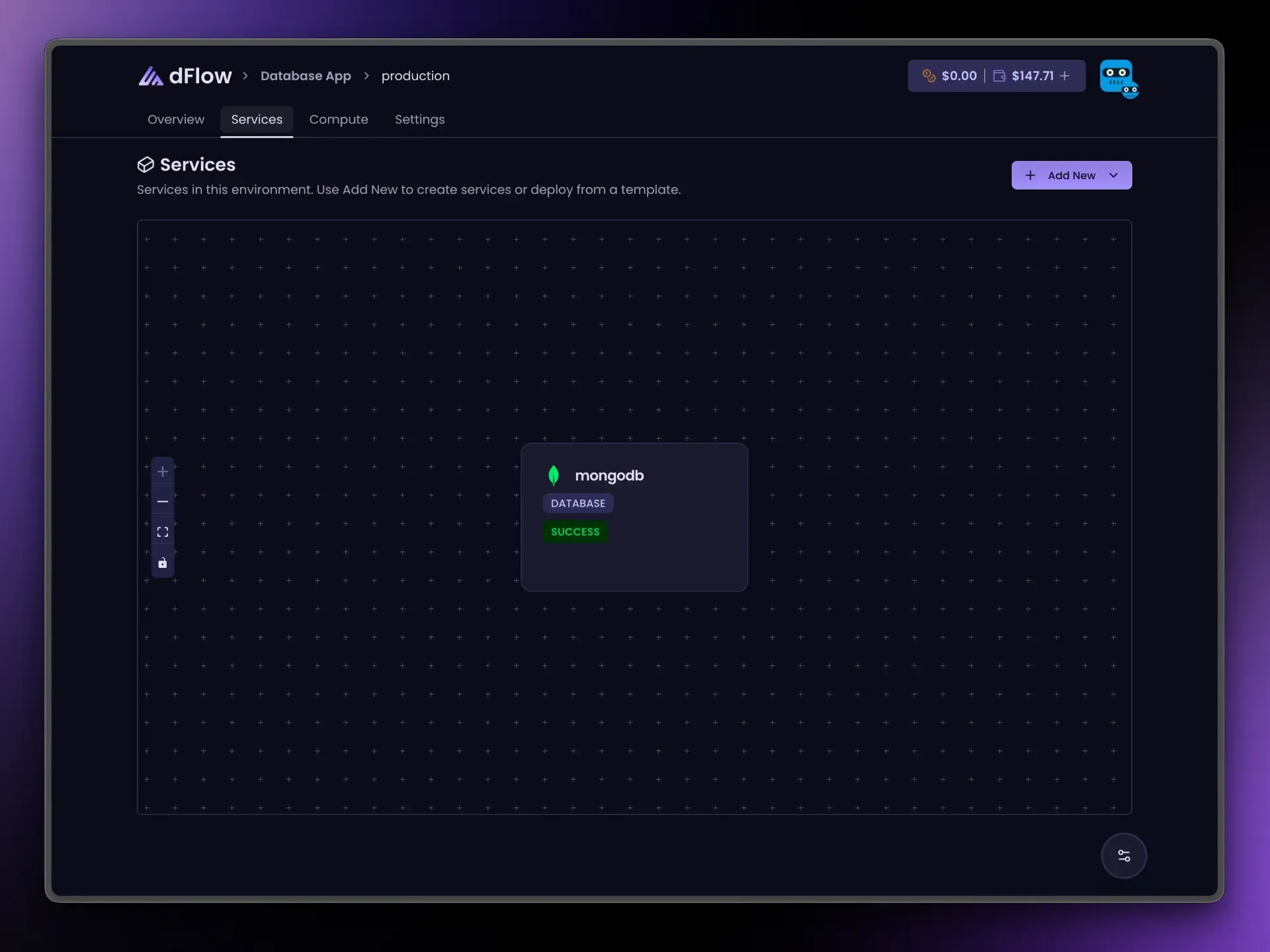This screenshot has height=952, width=1270.
Task: Select the Services tab
Action: click(257, 120)
